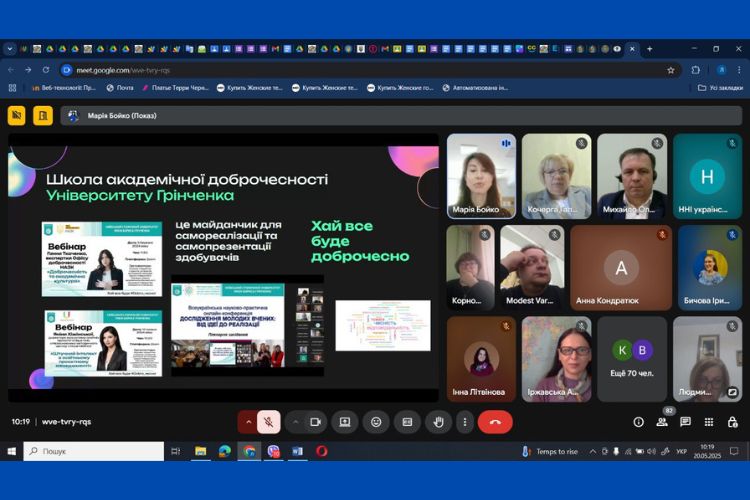The width and height of the screenshot is (750, 500).
Task: Switch the УКР keyboard language
Action: (x=682, y=451)
